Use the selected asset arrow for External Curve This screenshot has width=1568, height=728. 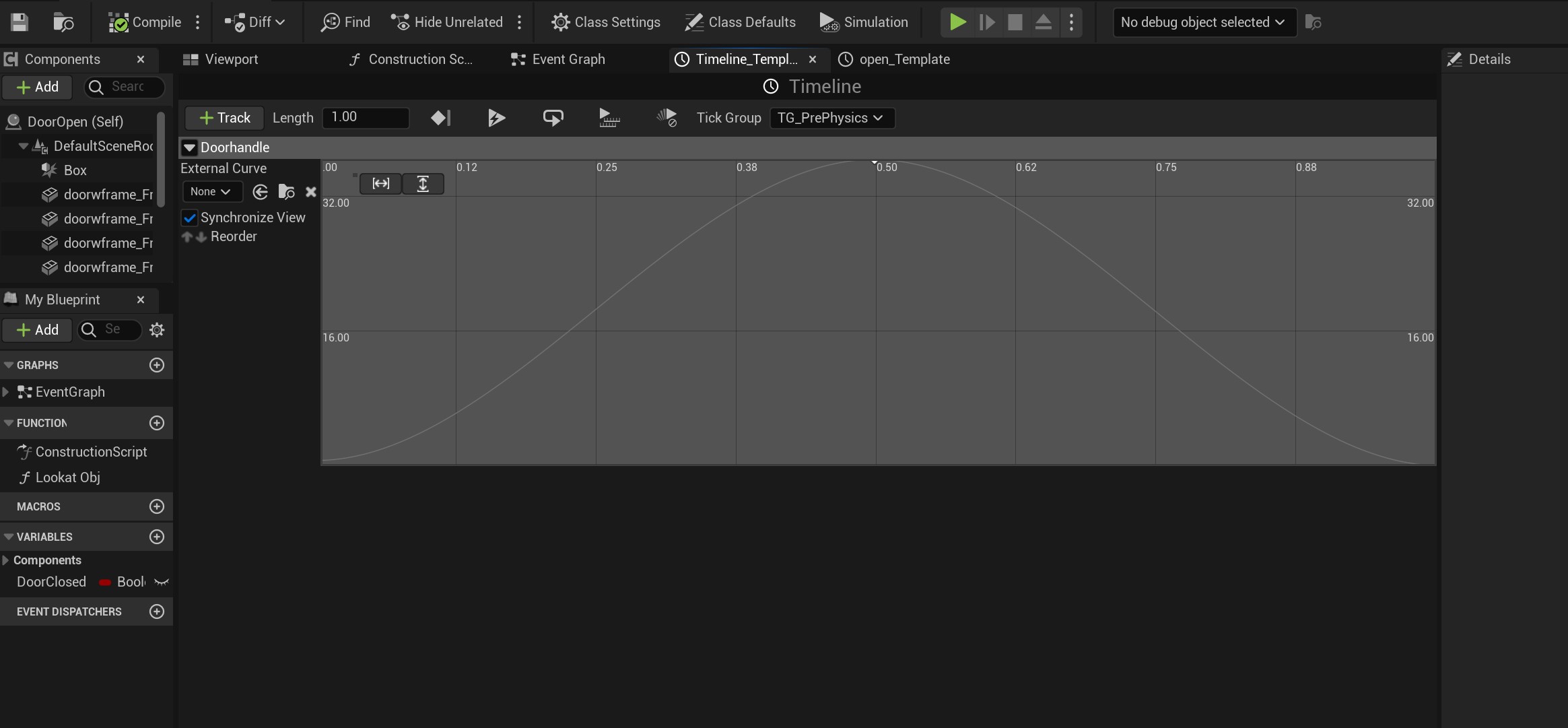click(260, 192)
